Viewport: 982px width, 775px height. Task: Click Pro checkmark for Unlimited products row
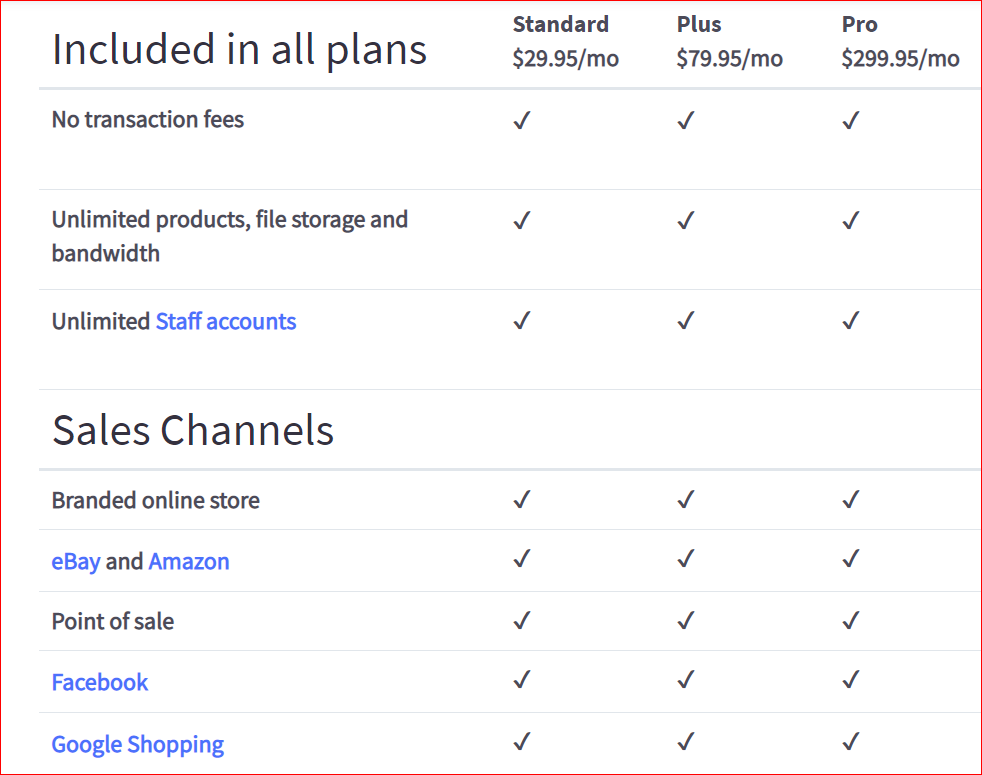(x=851, y=221)
